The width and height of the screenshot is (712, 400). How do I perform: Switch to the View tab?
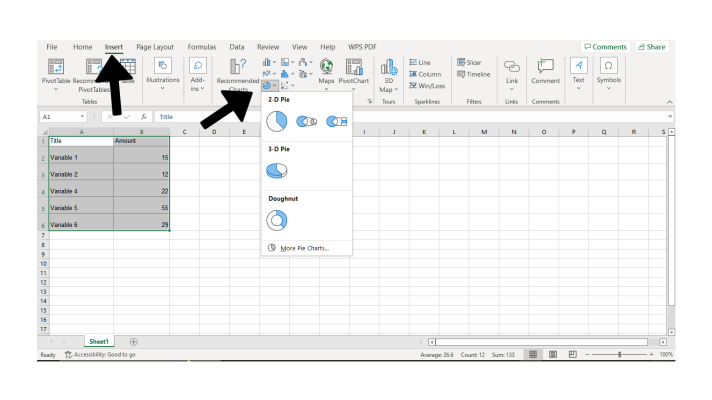click(299, 47)
